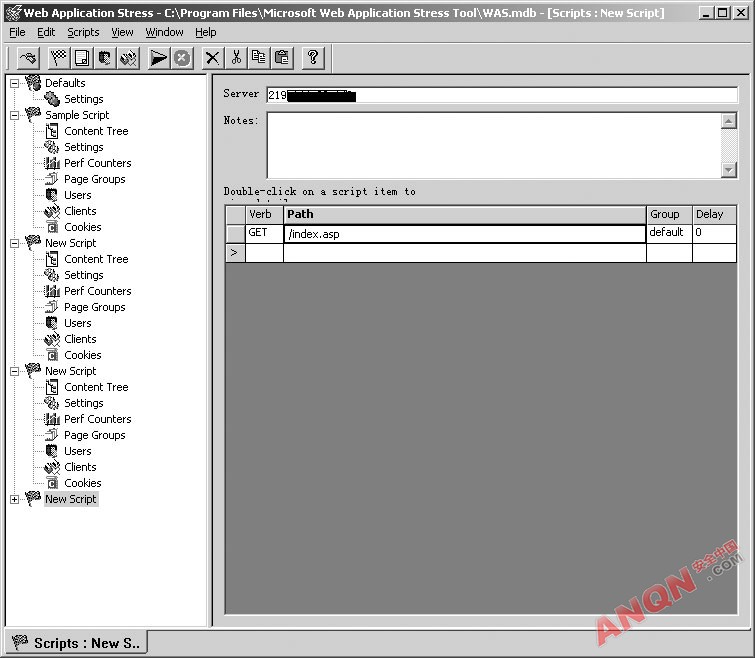755x658 pixels.
Task: Collapse the second expanded New Script node
Action: pyautogui.click(x=14, y=372)
